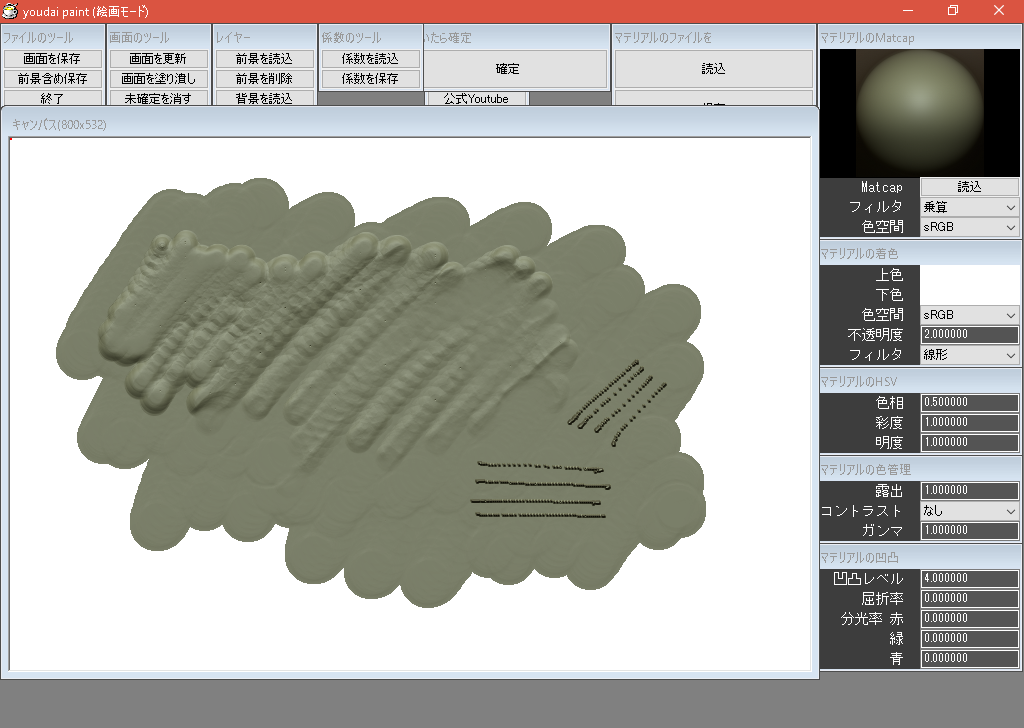Load a foreground layer via 前景を読込
Viewport: 1024px width, 728px height.
click(264, 58)
